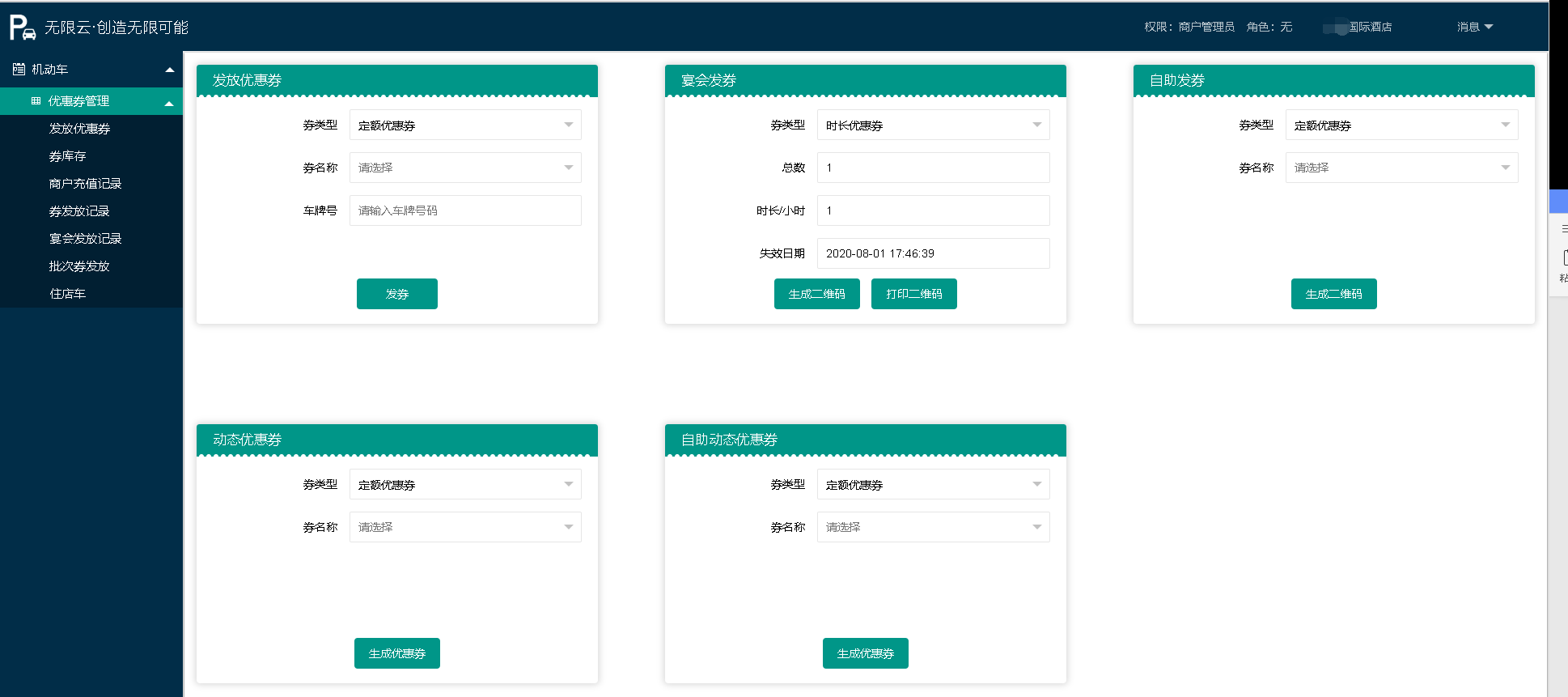Click the 发券 button

pos(396,294)
